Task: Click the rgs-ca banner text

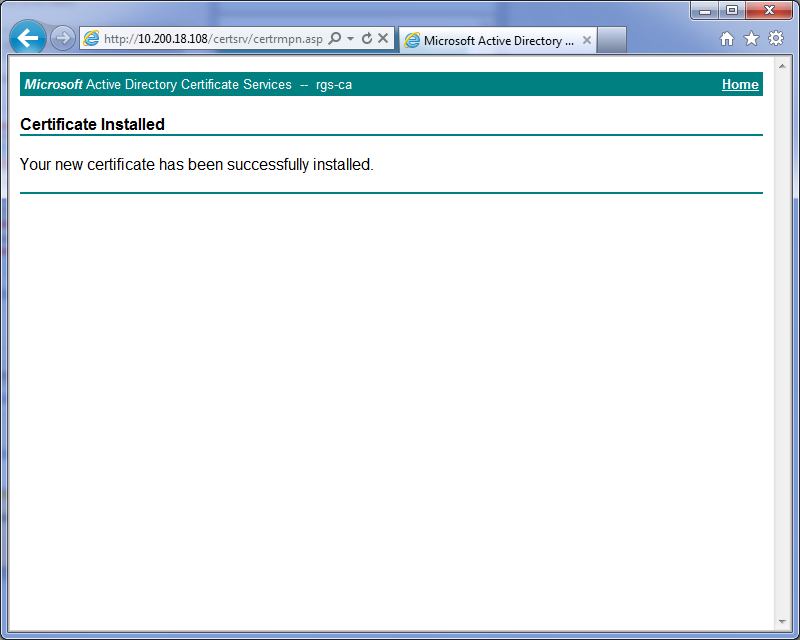Action: (334, 84)
